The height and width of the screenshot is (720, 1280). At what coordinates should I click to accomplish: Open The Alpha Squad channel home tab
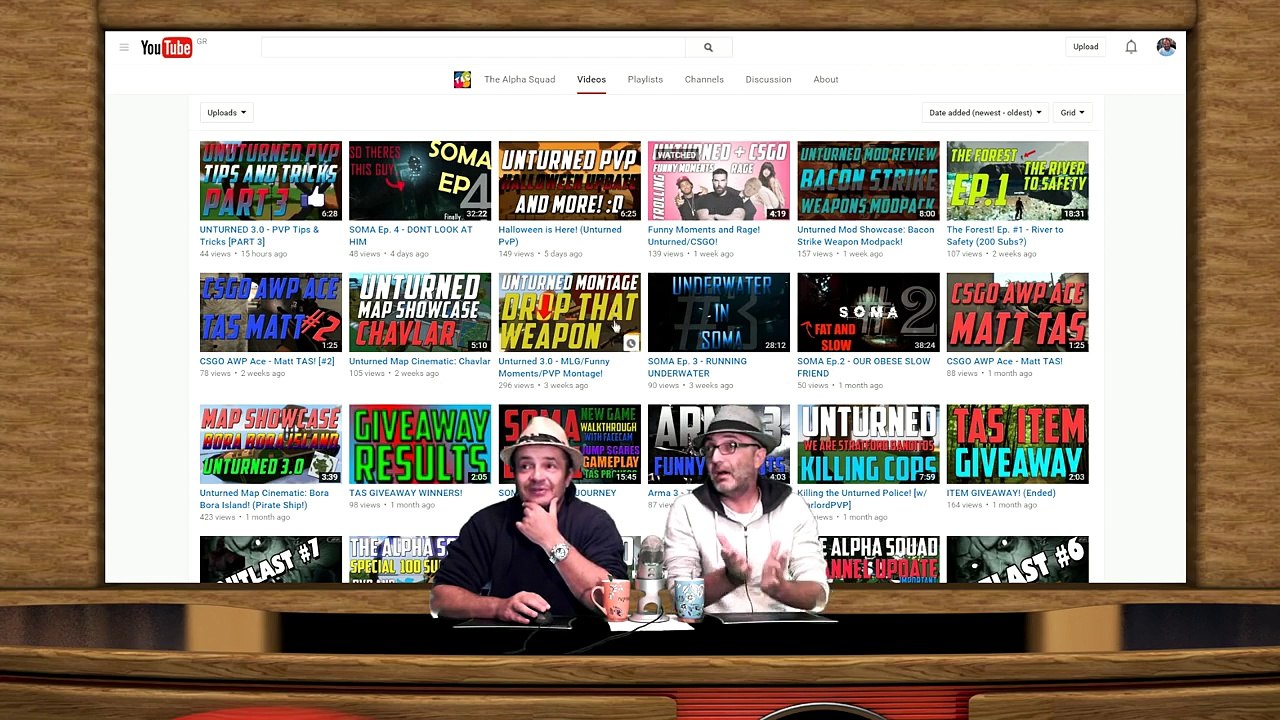pos(519,80)
